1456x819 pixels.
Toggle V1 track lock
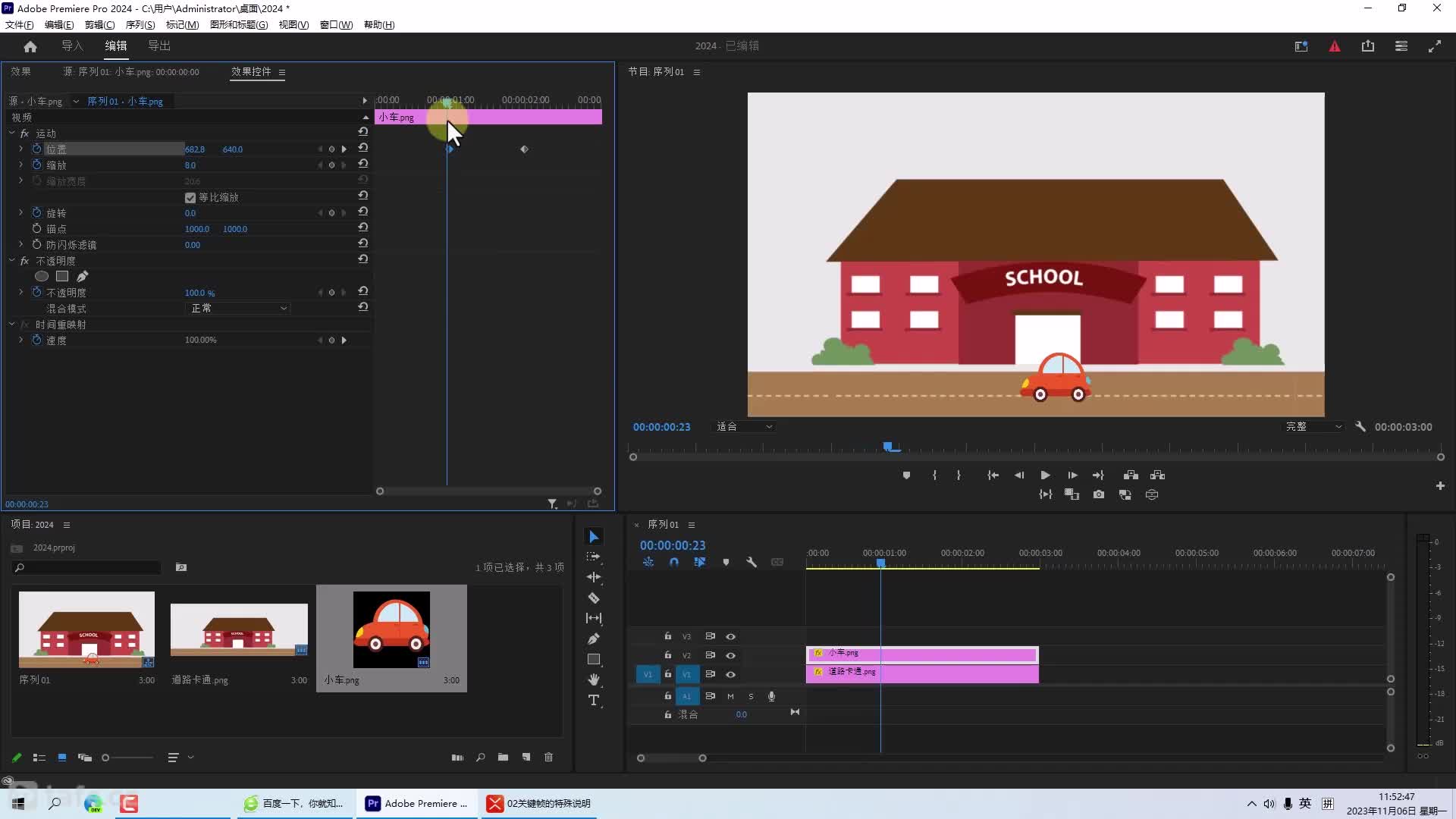tap(667, 673)
